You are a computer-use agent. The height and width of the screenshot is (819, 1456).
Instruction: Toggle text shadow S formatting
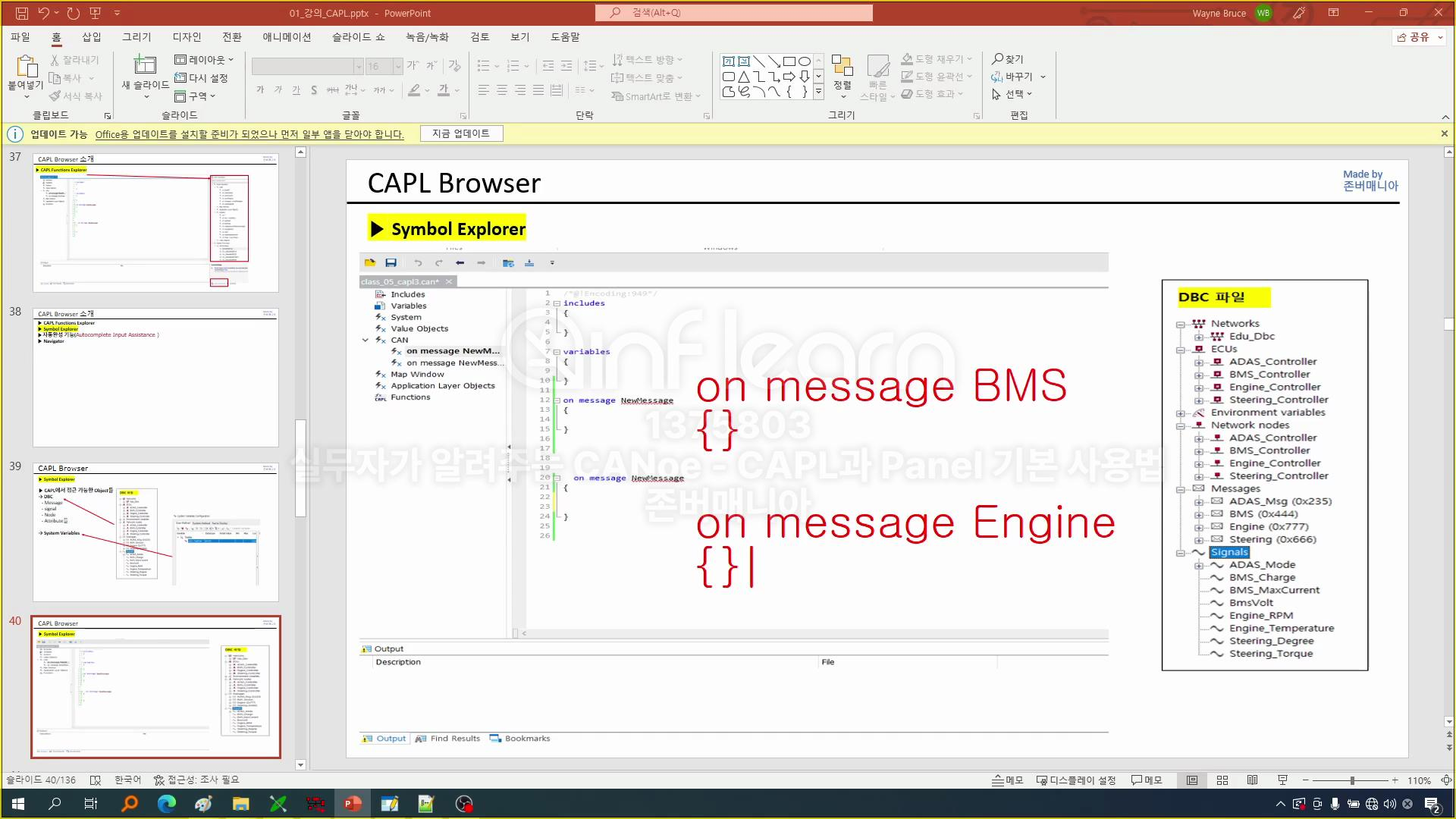click(x=314, y=90)
